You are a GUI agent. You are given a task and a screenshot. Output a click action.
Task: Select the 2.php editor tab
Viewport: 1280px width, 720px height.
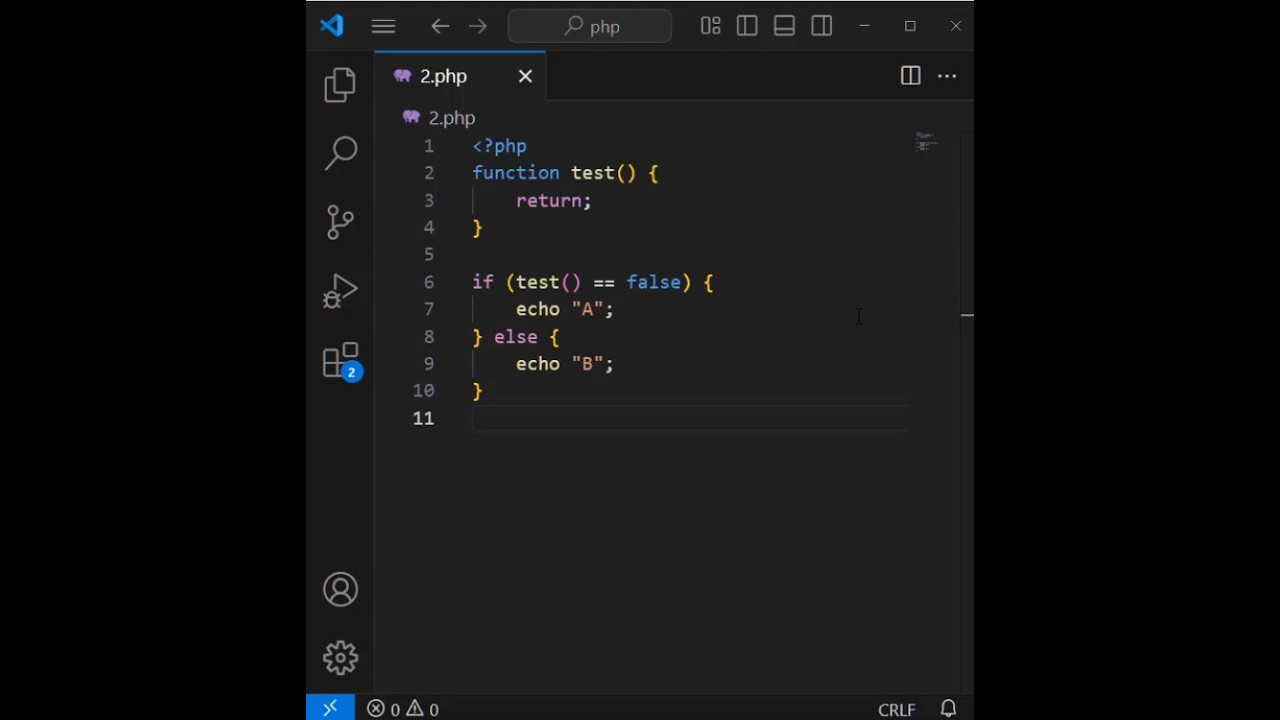tap(460, 77)
